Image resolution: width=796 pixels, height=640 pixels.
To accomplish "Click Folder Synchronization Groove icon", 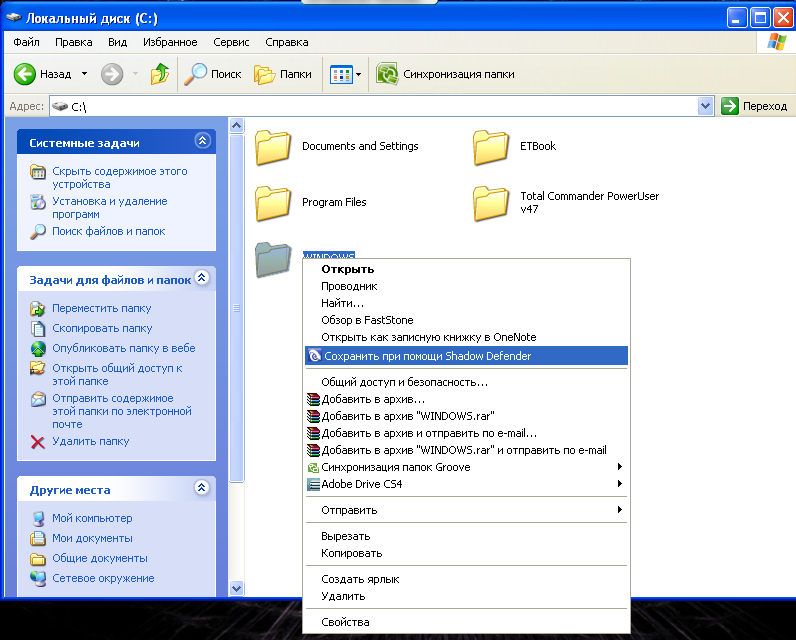I will [x=387, y=74].
